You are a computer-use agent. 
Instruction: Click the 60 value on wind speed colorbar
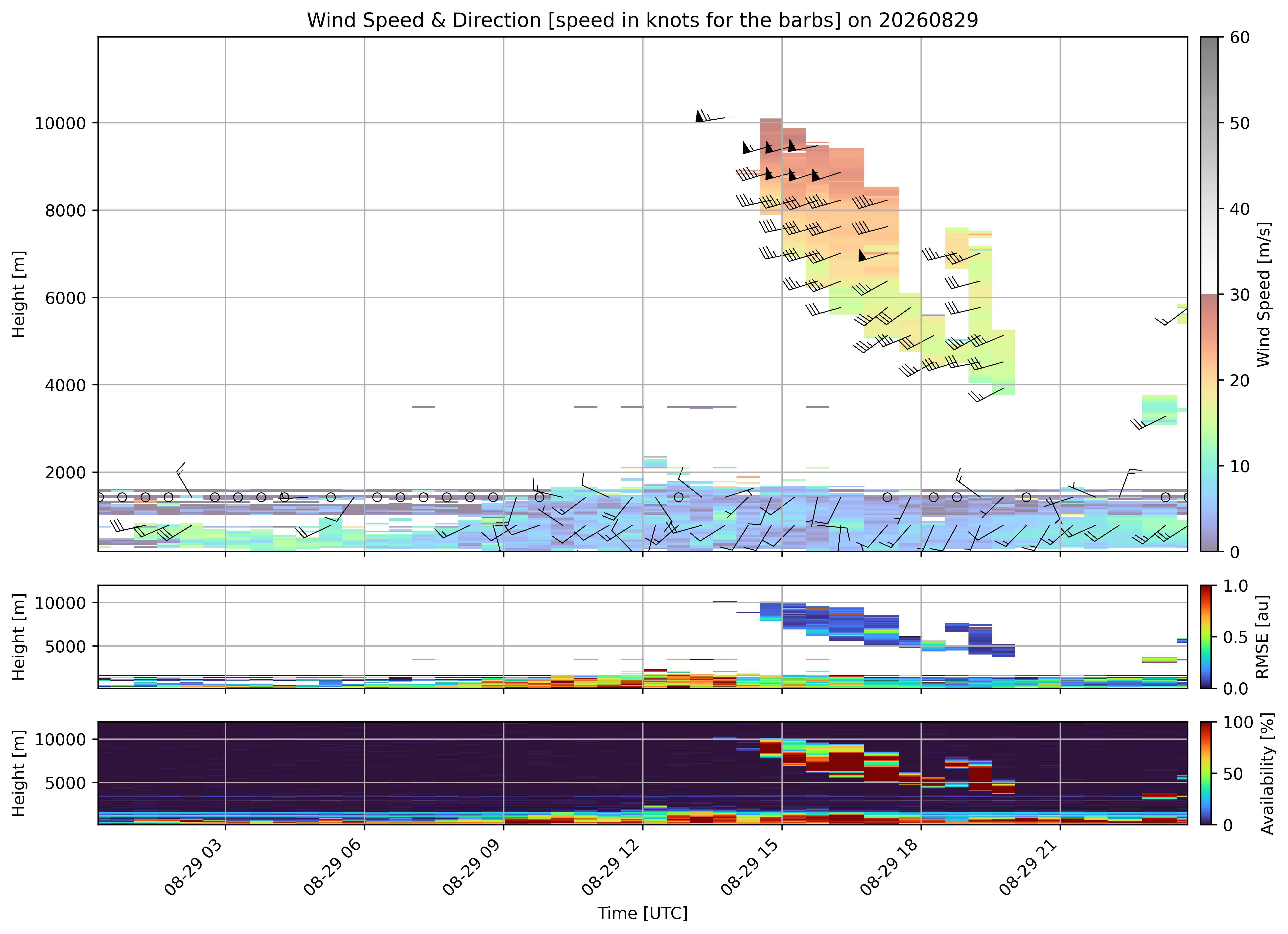pyautogui.click(x=1240, y=37)
